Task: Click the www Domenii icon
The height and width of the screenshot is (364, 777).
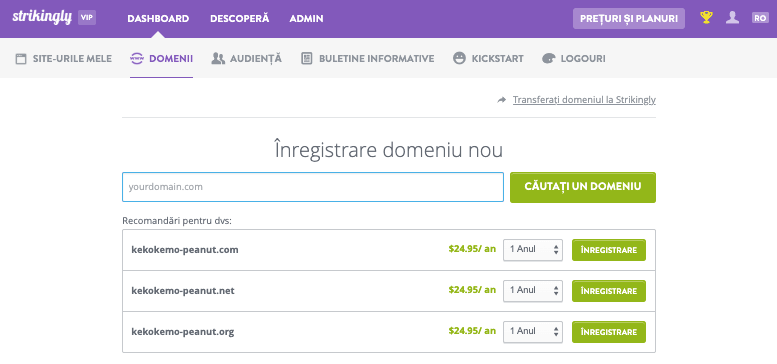Action: coord(137,58)
